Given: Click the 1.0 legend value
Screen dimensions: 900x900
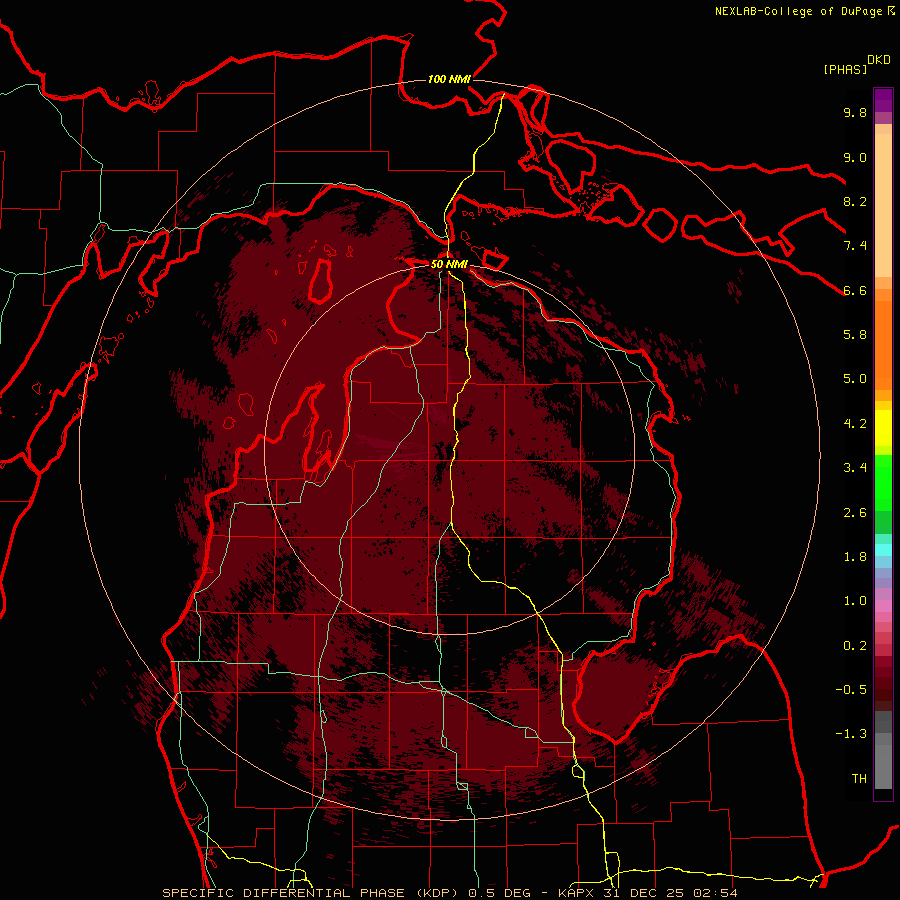Looking at the screenshot, I should click(855, 601).
